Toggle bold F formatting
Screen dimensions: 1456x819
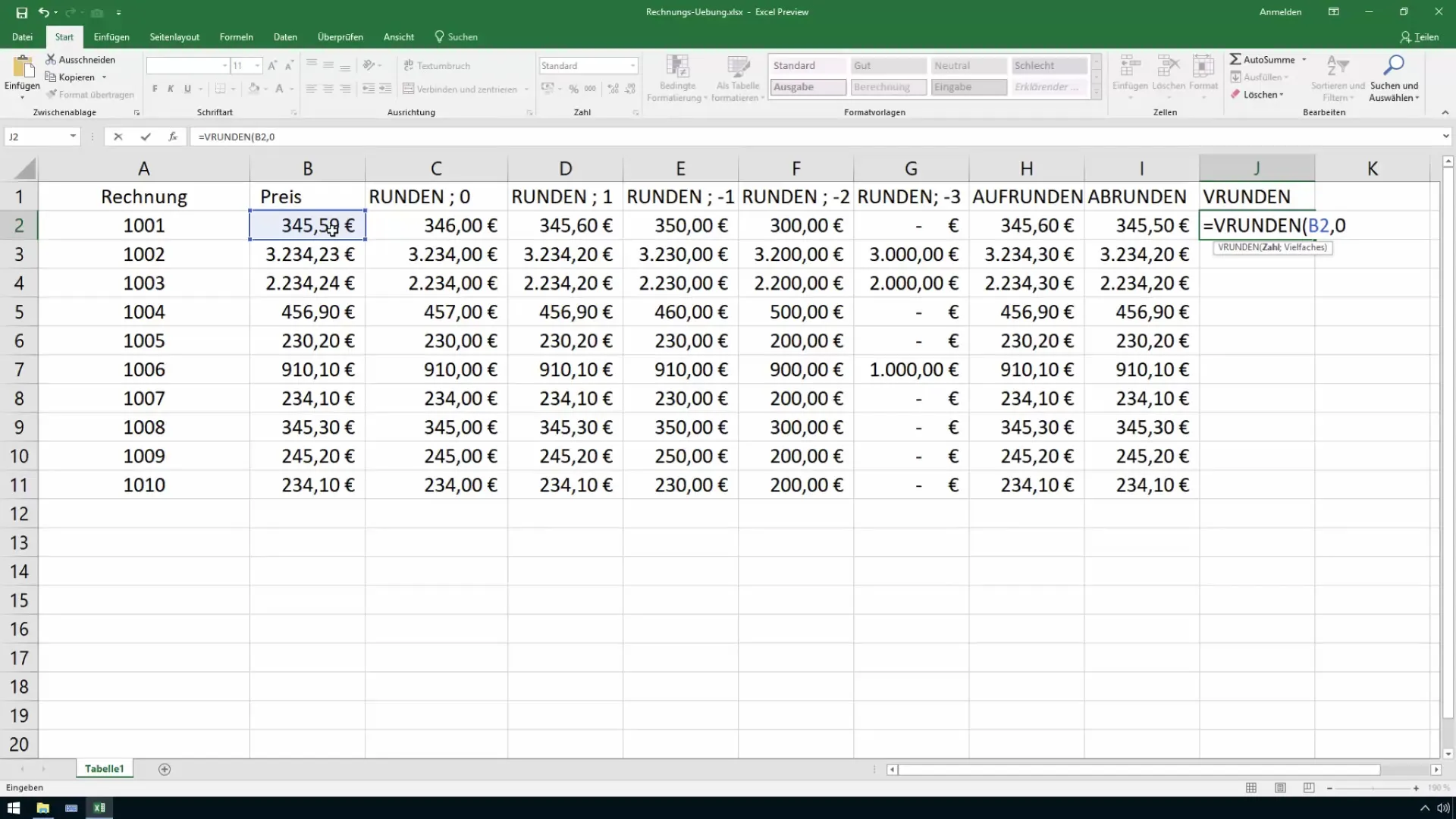155,89
